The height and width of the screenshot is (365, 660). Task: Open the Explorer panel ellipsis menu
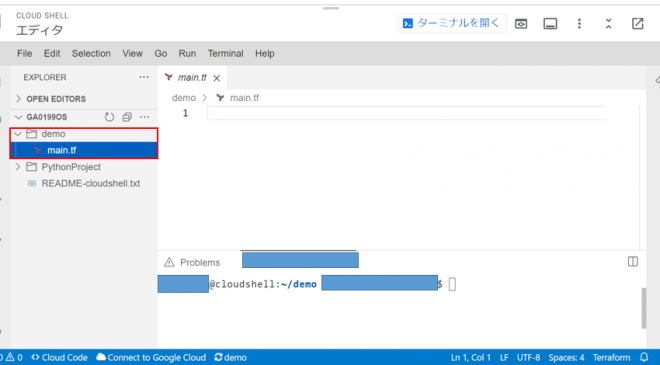144,77
